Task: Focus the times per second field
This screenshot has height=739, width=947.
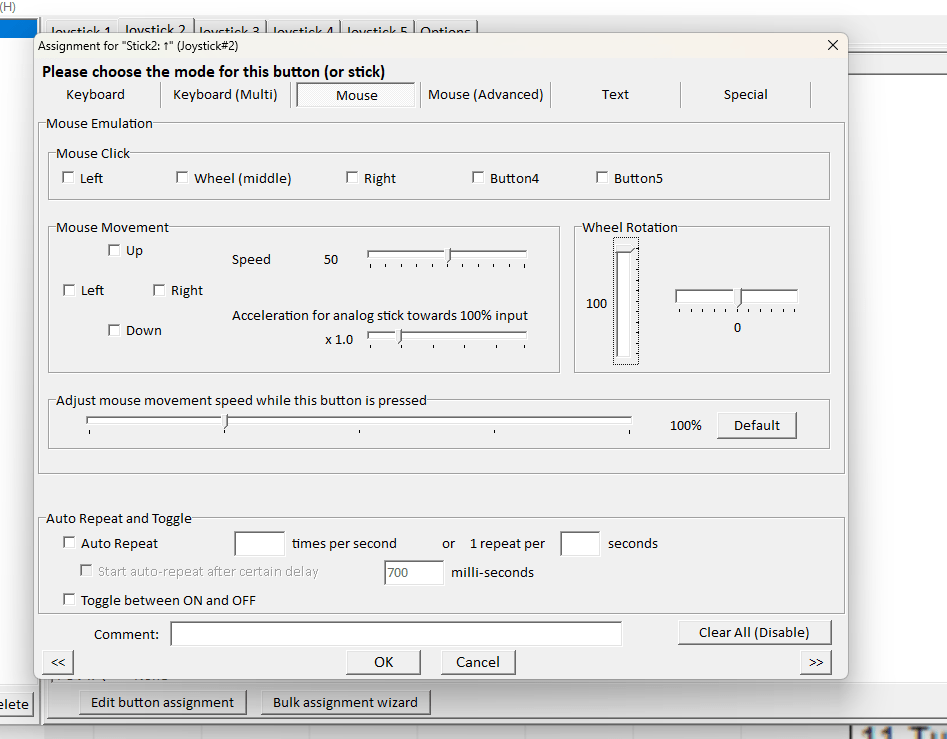Action: pos(260,543)
